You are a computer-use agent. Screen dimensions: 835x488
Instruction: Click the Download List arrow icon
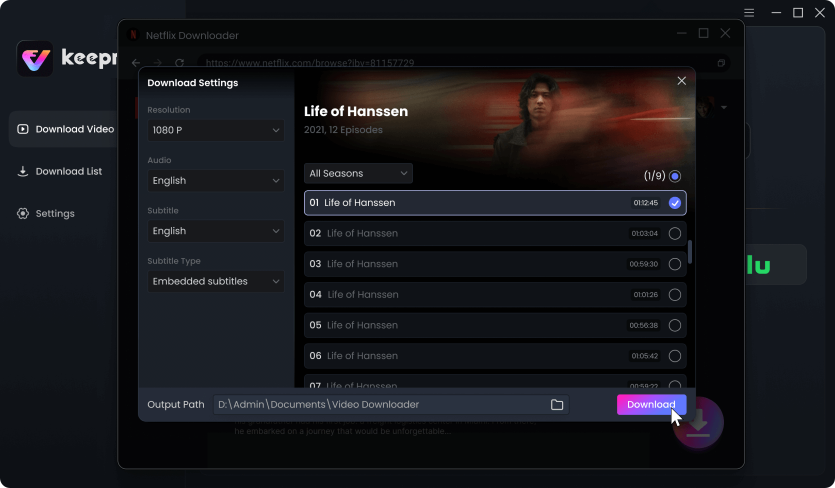[22, 171]
